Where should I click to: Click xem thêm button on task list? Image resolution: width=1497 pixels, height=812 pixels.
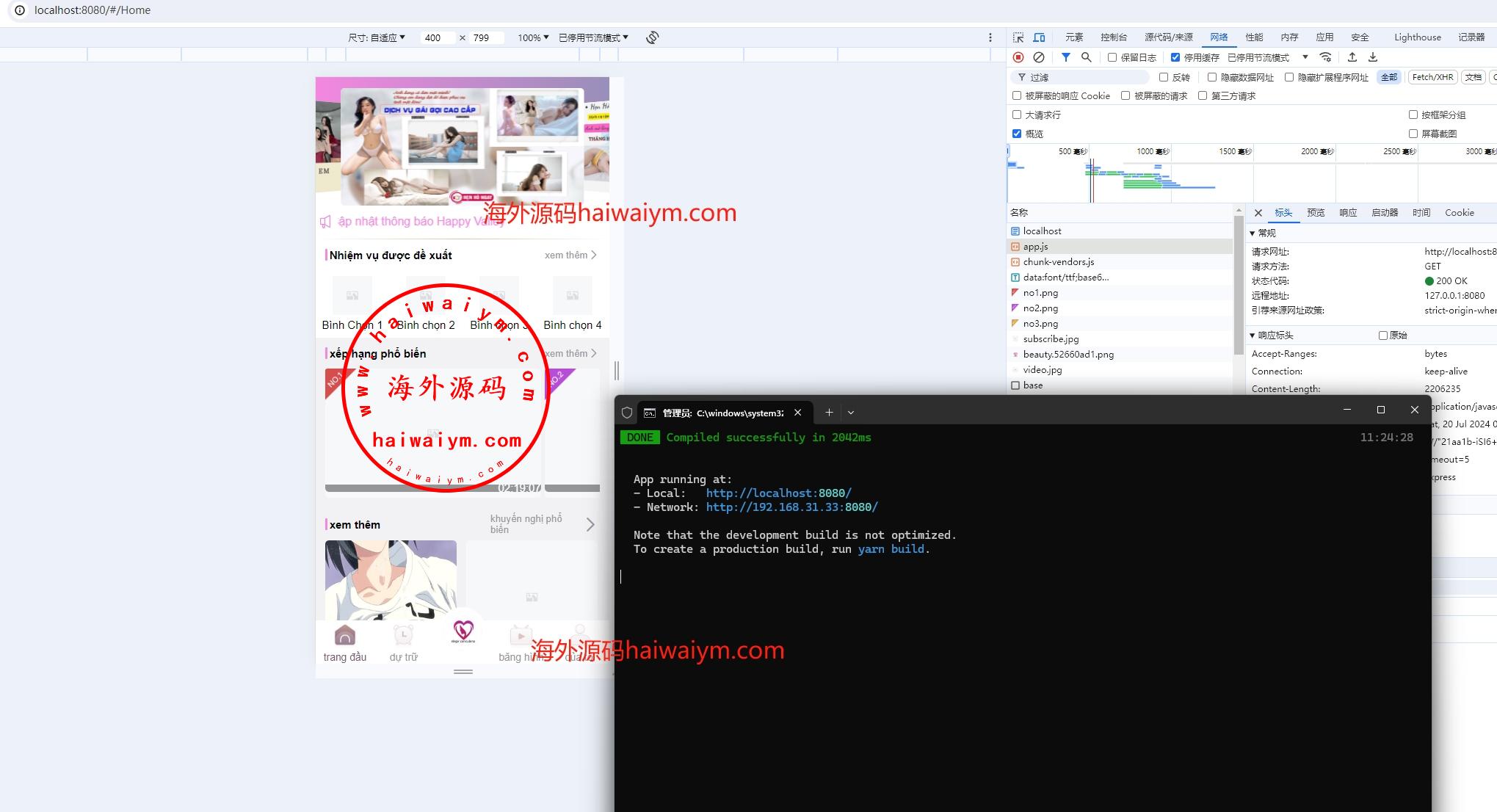[566, 254]
